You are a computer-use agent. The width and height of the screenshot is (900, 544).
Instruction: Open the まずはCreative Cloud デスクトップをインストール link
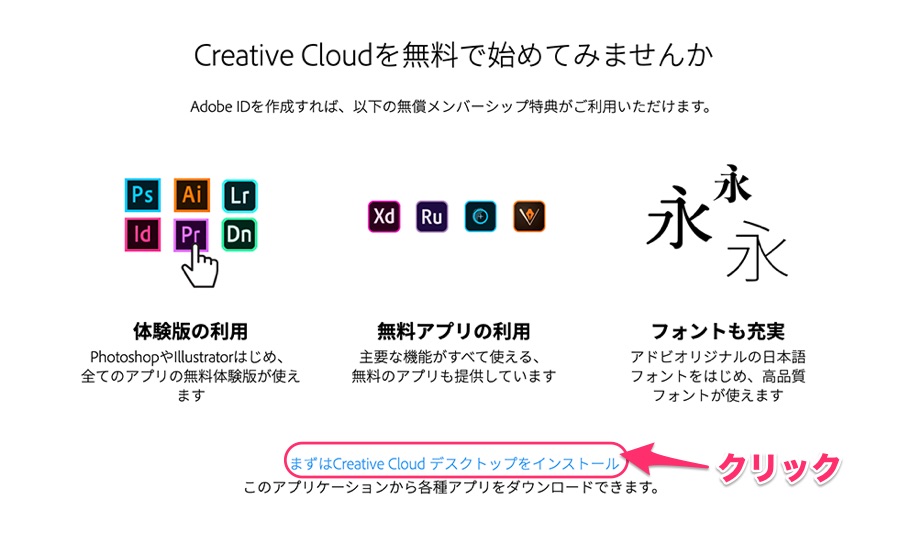pos(454,463)
